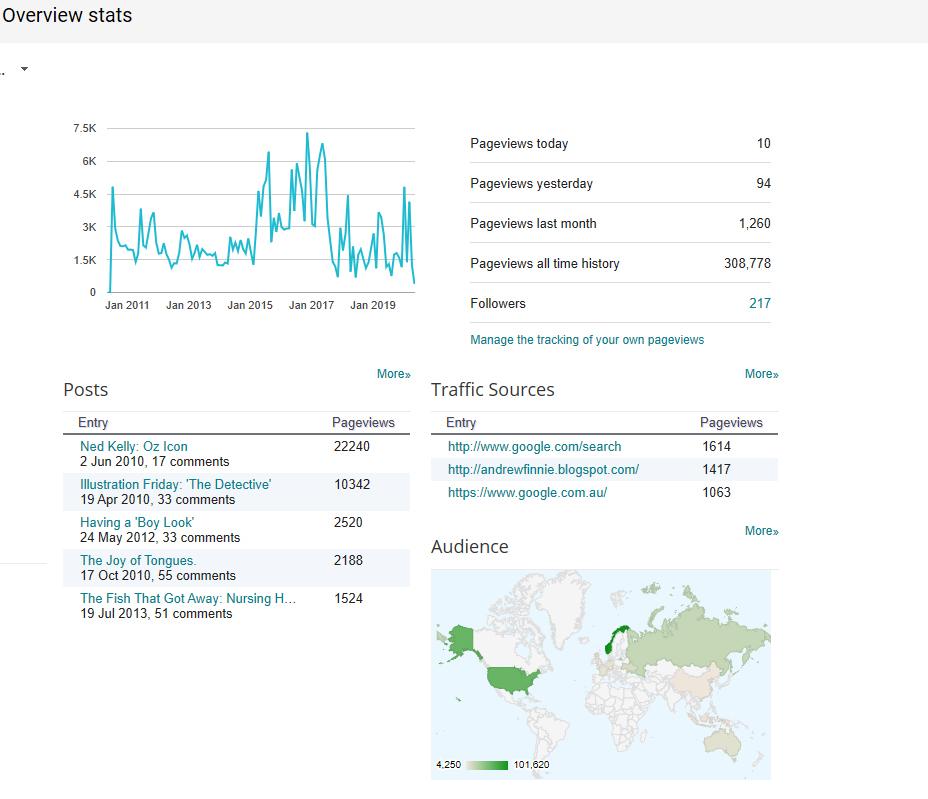Open 'The Fish That Got Away' post
This screenshot has width=928, height=799.
tap(188, 598)
